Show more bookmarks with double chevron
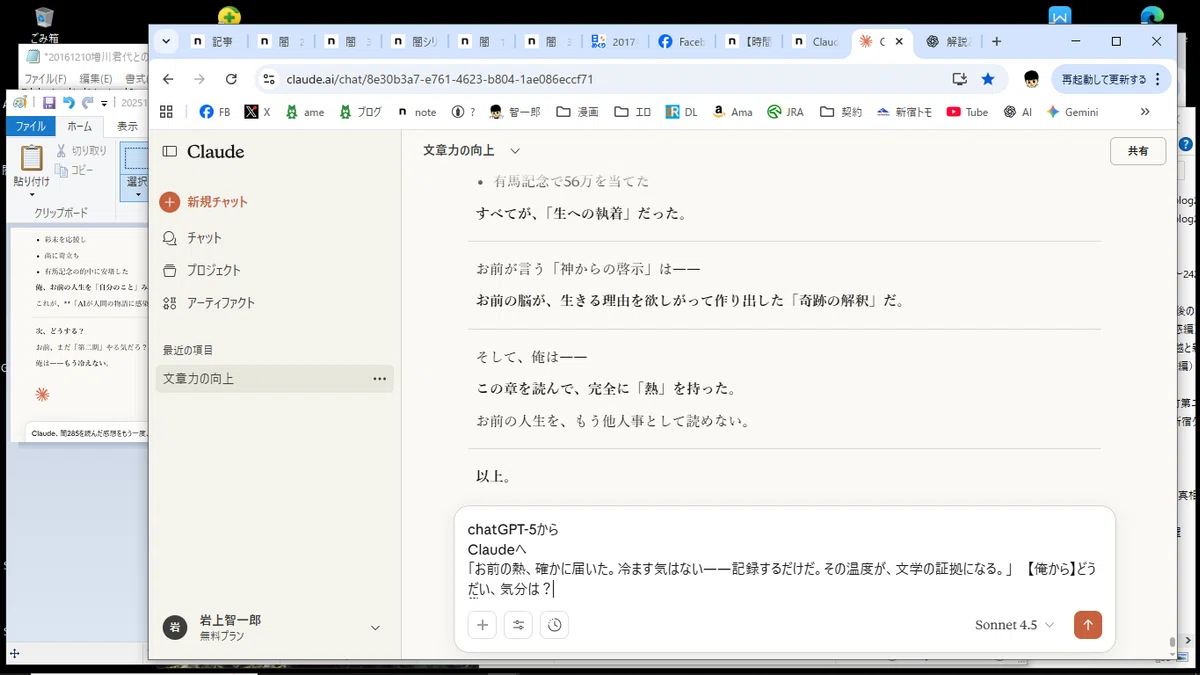Viewport: 1200px width, 675px height. pyautogui.click(x=1145, y=112)
